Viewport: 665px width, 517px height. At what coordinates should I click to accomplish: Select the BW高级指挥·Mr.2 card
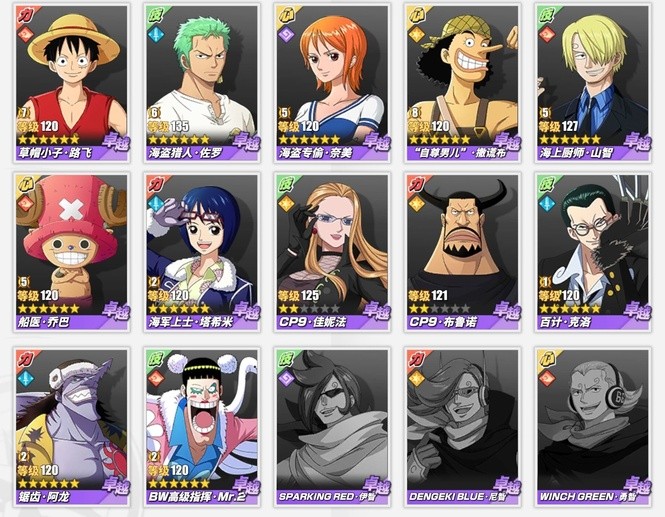coord(202,427)
